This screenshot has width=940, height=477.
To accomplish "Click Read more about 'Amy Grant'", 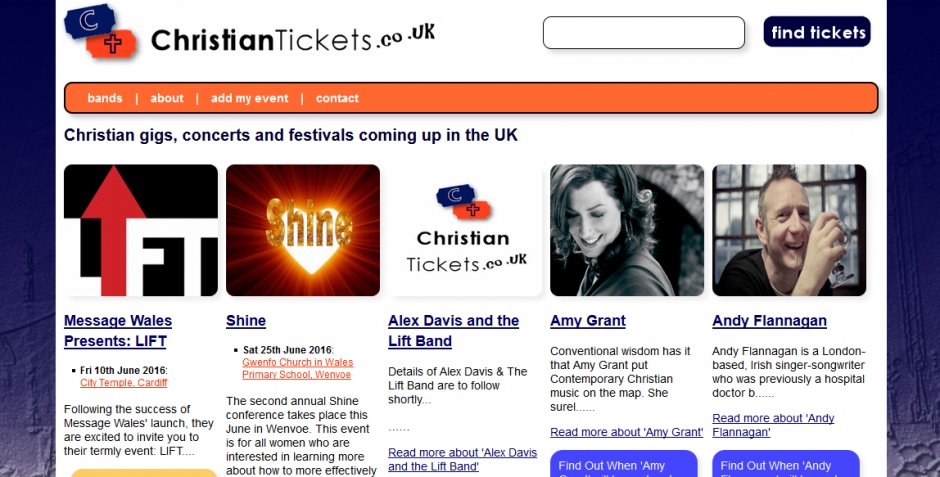I will pos(626,432).
